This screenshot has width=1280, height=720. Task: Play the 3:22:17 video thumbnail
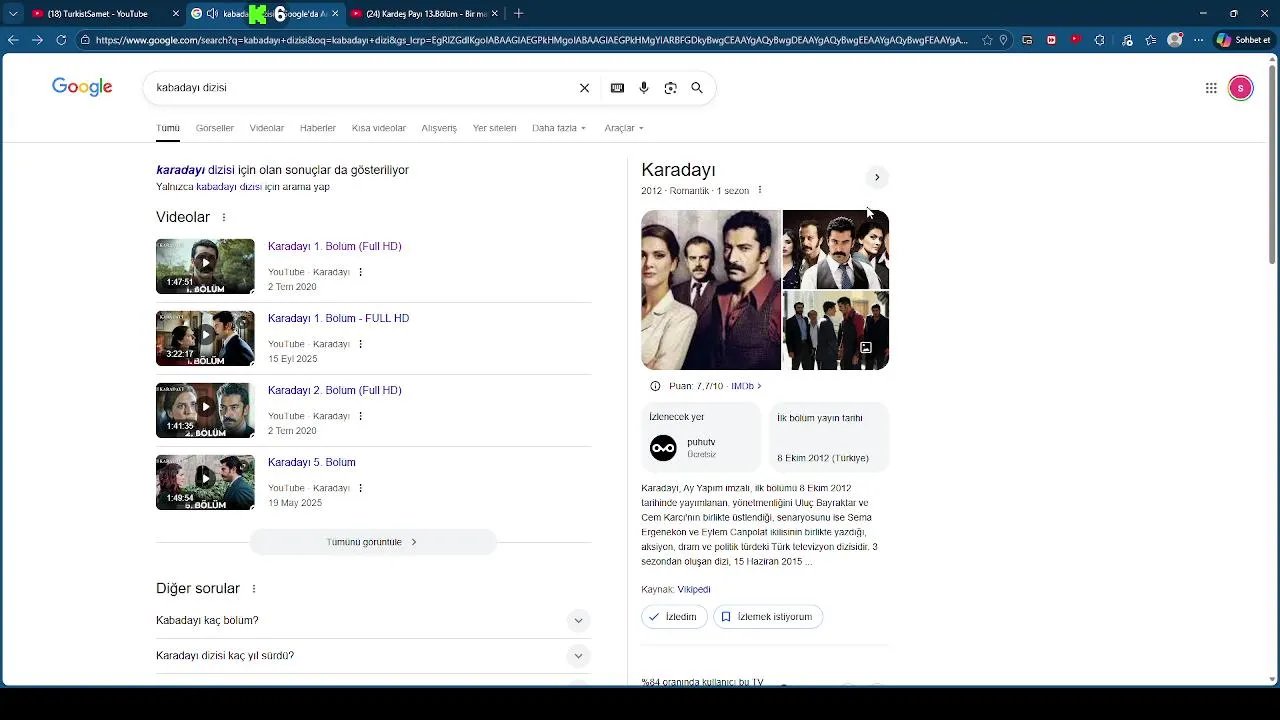click(x=205, y=338)
